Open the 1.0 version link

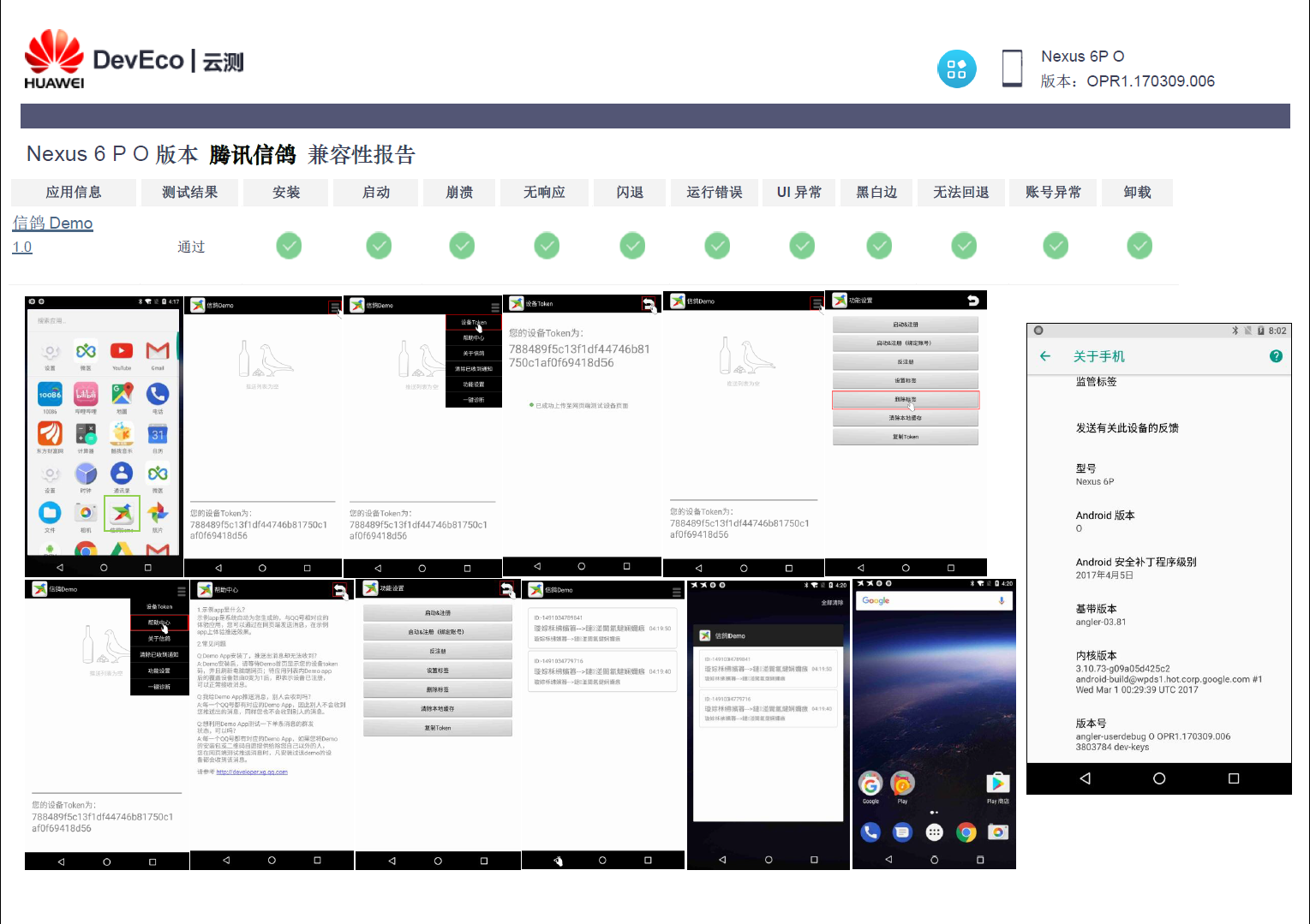pyautogui.click(x=22, y=247)
